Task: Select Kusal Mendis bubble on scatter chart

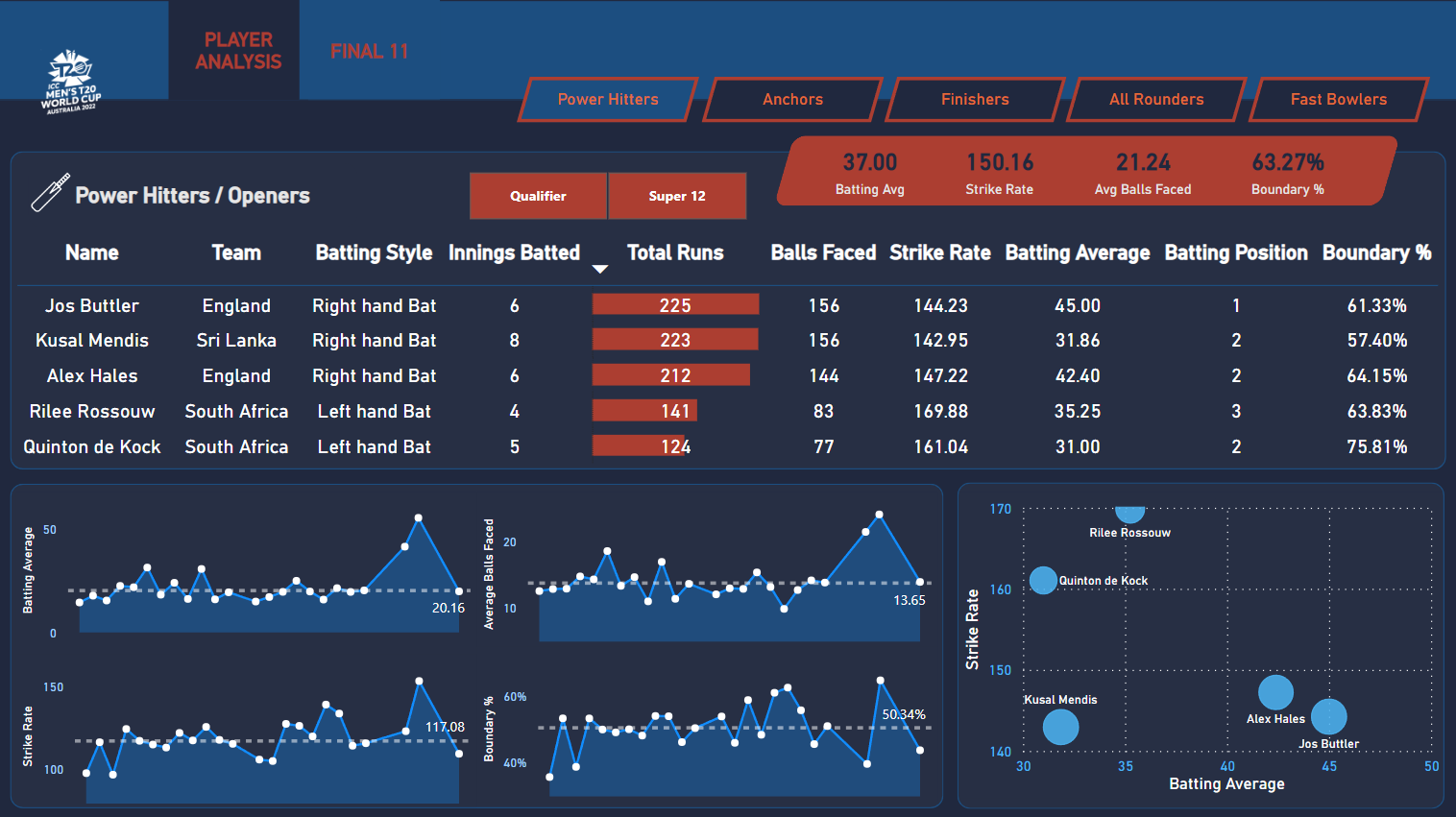Action: point(1060,727)
